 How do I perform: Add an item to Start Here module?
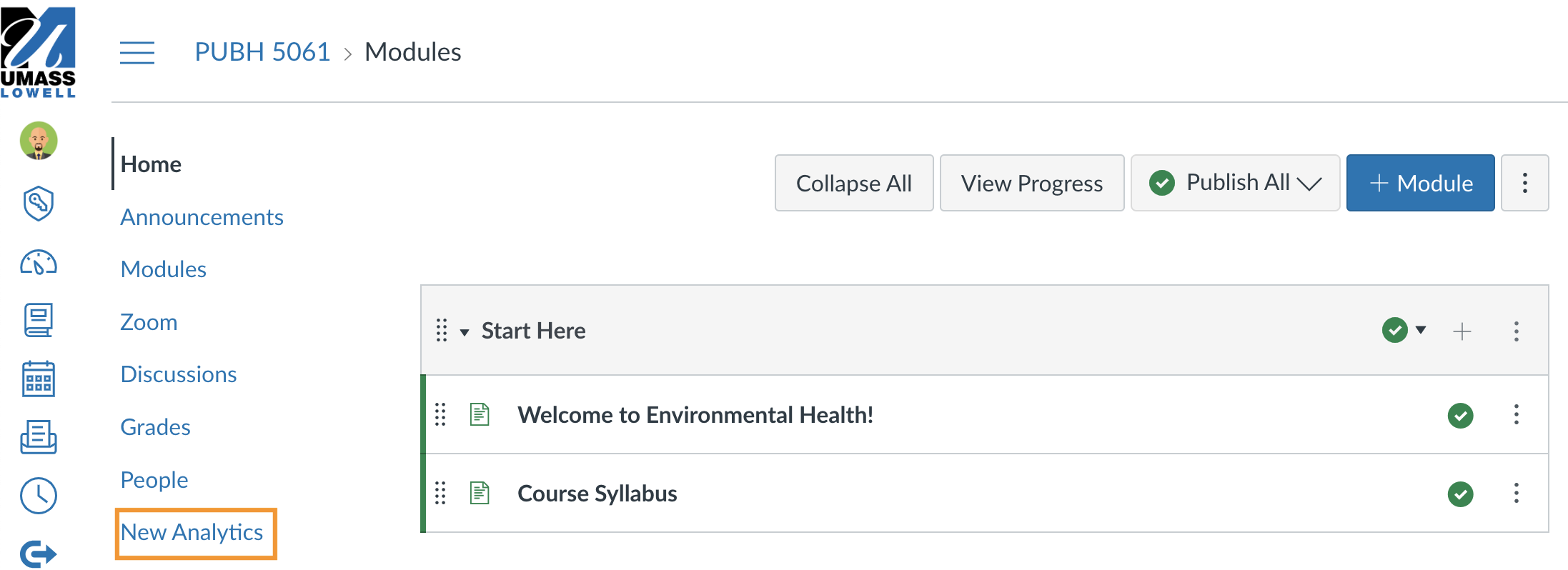click(1462, 331)
